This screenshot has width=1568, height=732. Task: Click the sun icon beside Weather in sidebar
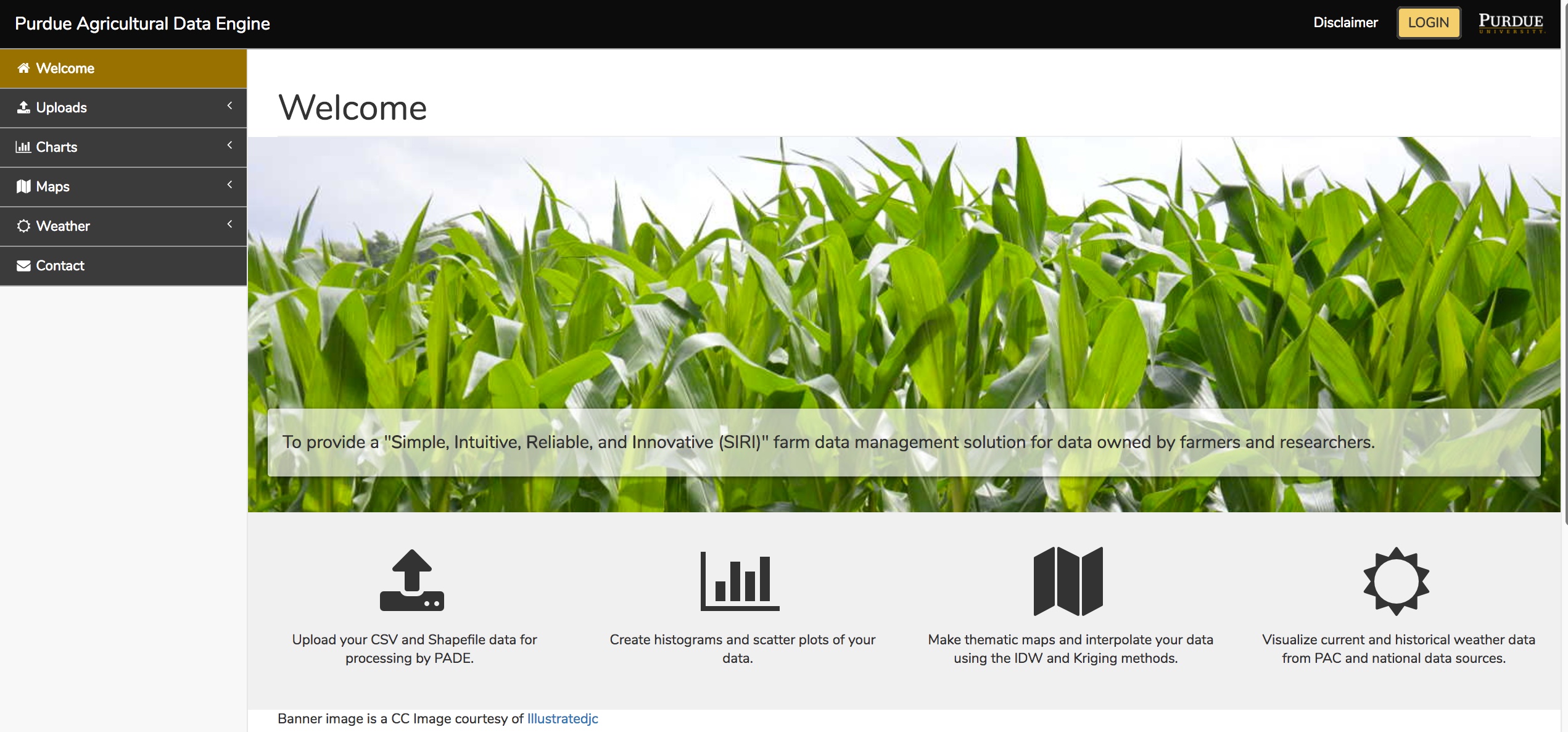(x=23, y=226)
